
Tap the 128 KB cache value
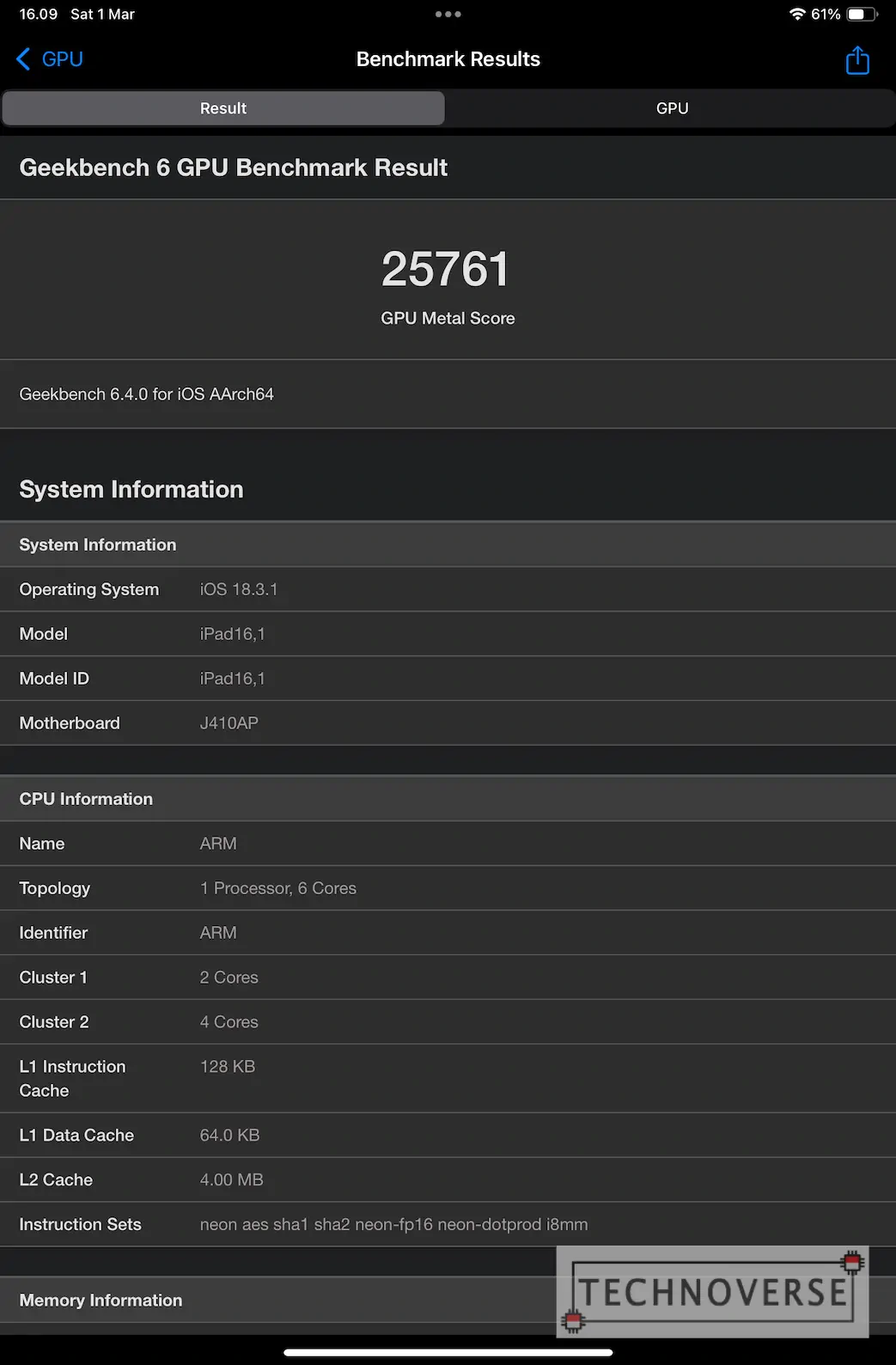click(228, 1067)
